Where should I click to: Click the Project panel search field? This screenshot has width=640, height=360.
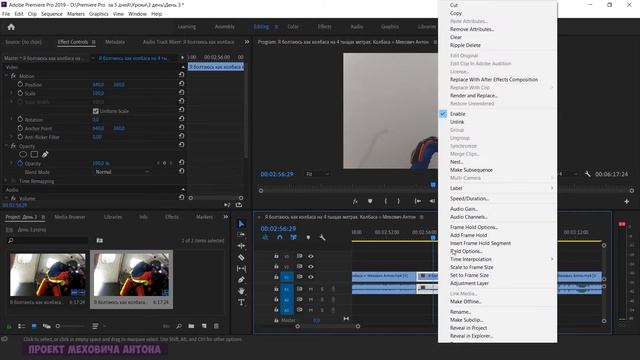(x=48, y=240)
